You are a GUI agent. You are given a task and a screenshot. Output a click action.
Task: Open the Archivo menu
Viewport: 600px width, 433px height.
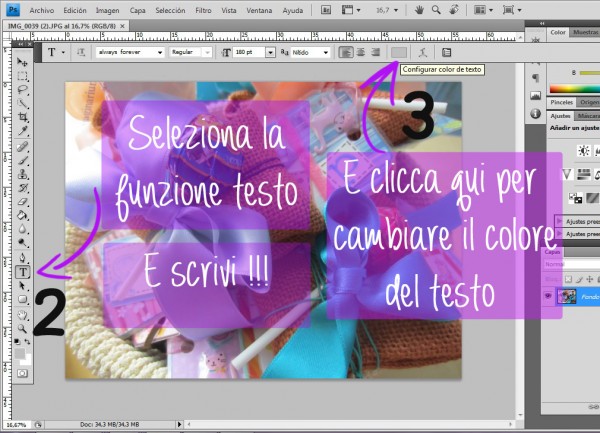(42, 10)
